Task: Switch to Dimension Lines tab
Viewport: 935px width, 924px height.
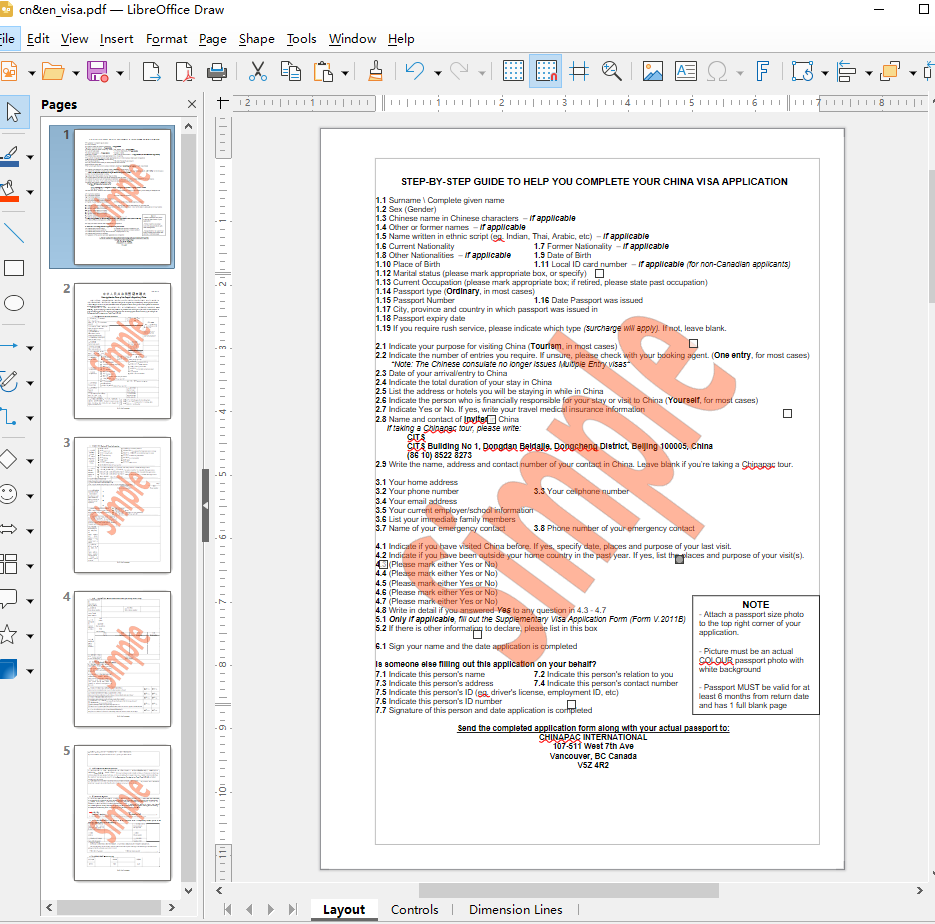Action: point(515,910)
